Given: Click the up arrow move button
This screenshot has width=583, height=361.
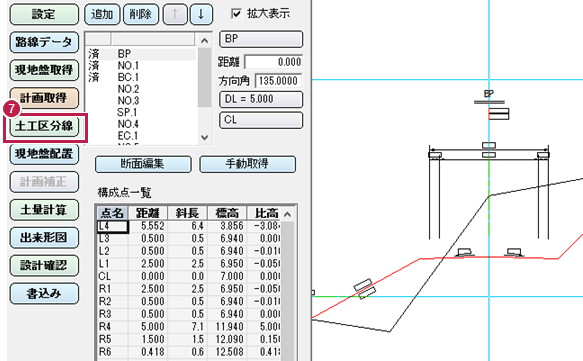Looking at the screenshot, I should (x=175, y=14).
